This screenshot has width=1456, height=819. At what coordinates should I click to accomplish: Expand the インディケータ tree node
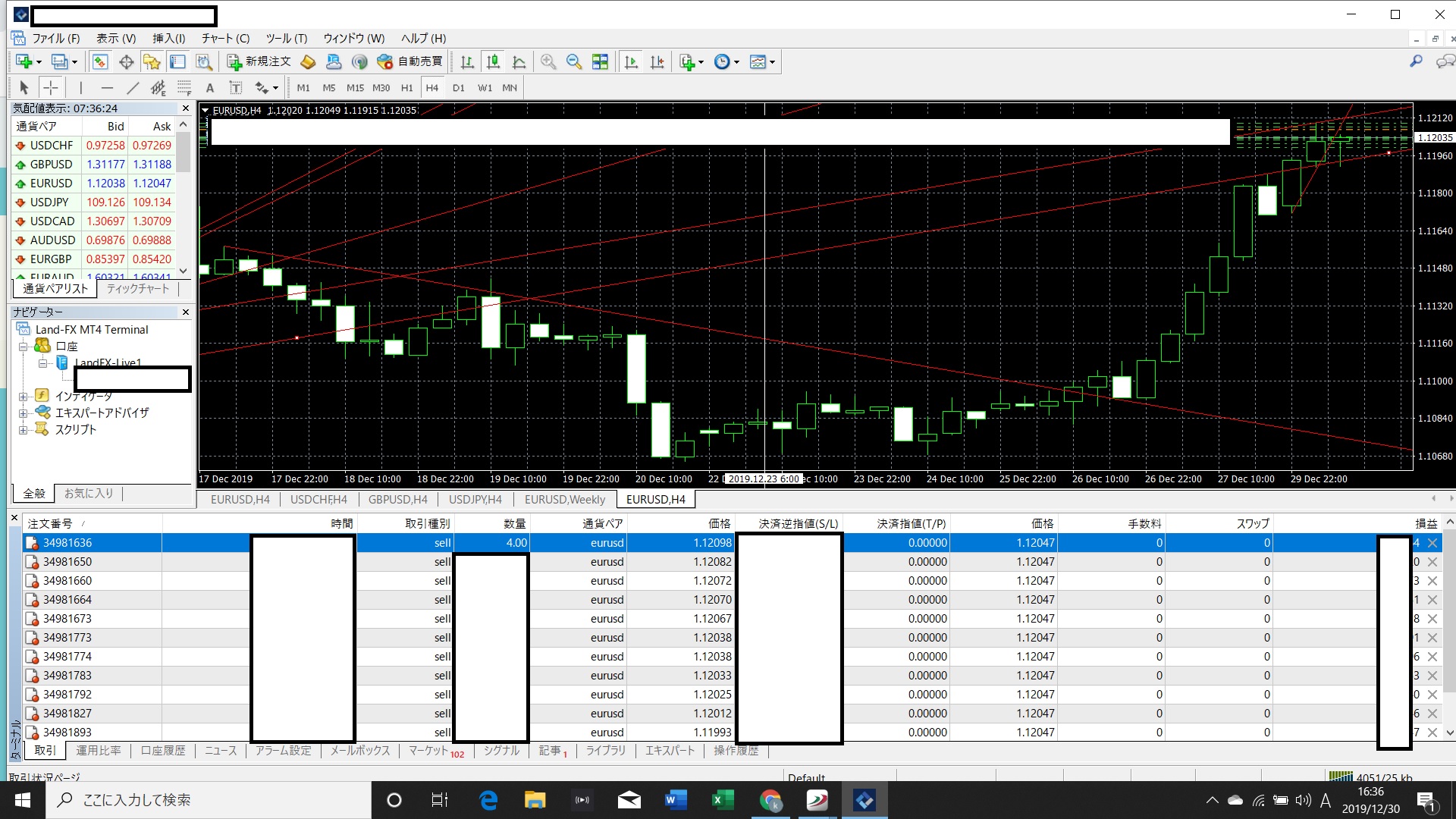[23, 397]
